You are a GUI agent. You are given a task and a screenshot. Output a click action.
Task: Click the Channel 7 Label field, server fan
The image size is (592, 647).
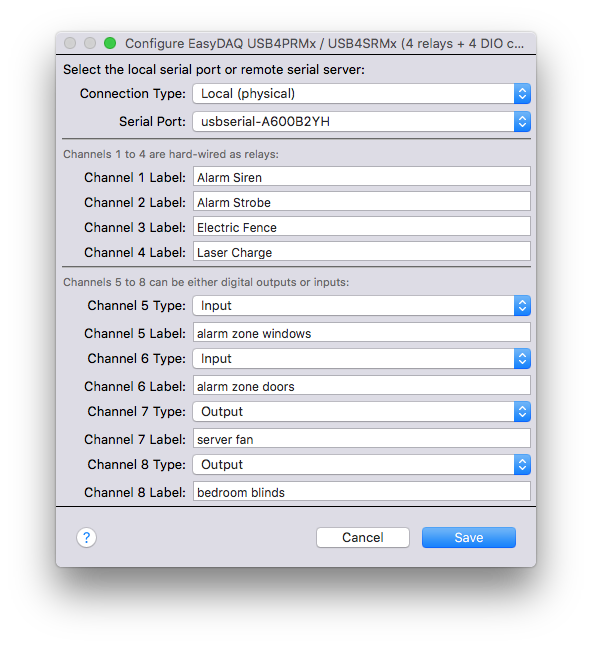point(362,438)
